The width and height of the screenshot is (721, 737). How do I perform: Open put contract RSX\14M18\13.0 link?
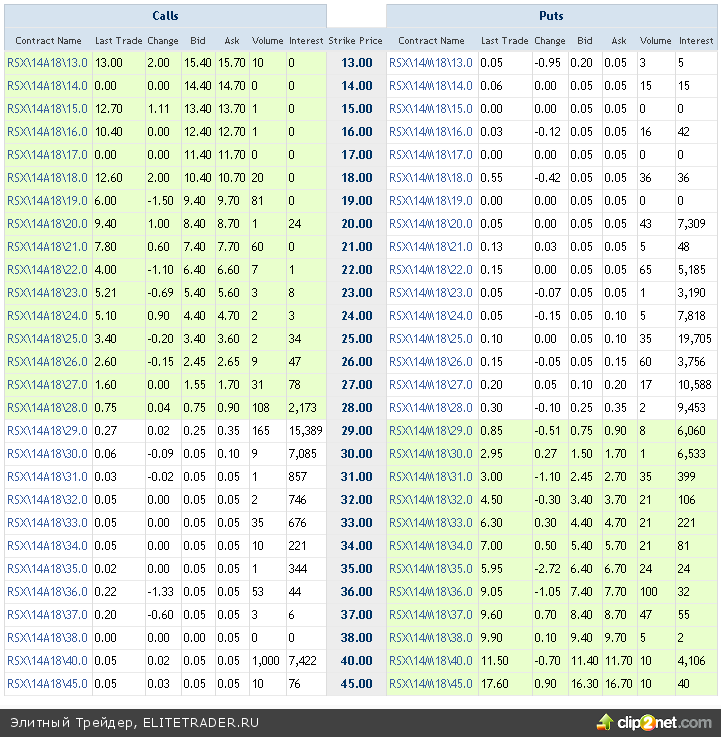pos(430,62)
